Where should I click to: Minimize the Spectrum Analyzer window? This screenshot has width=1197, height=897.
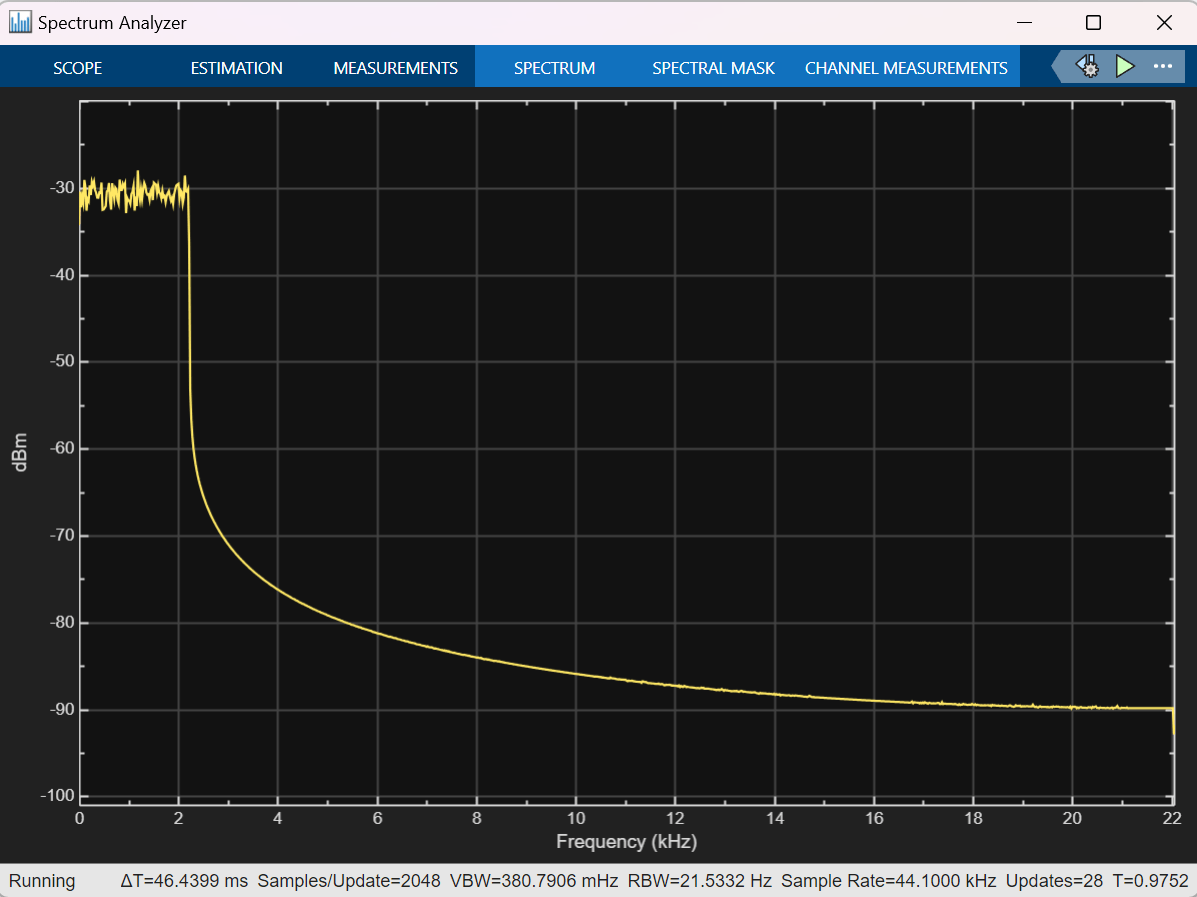tap(1024, 22)
